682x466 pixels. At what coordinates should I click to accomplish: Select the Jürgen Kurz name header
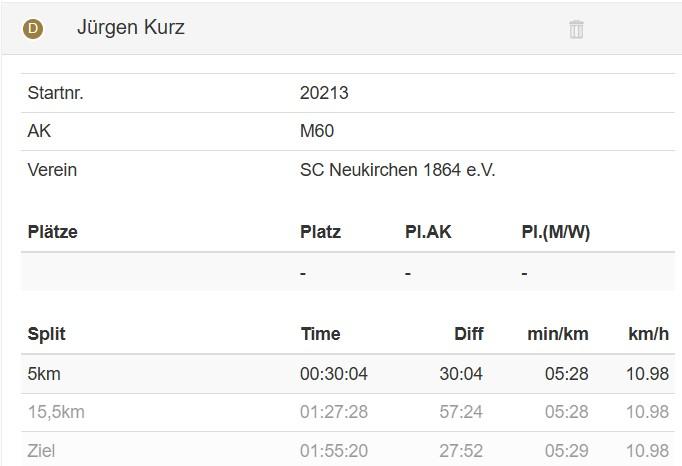pos(131,28)
